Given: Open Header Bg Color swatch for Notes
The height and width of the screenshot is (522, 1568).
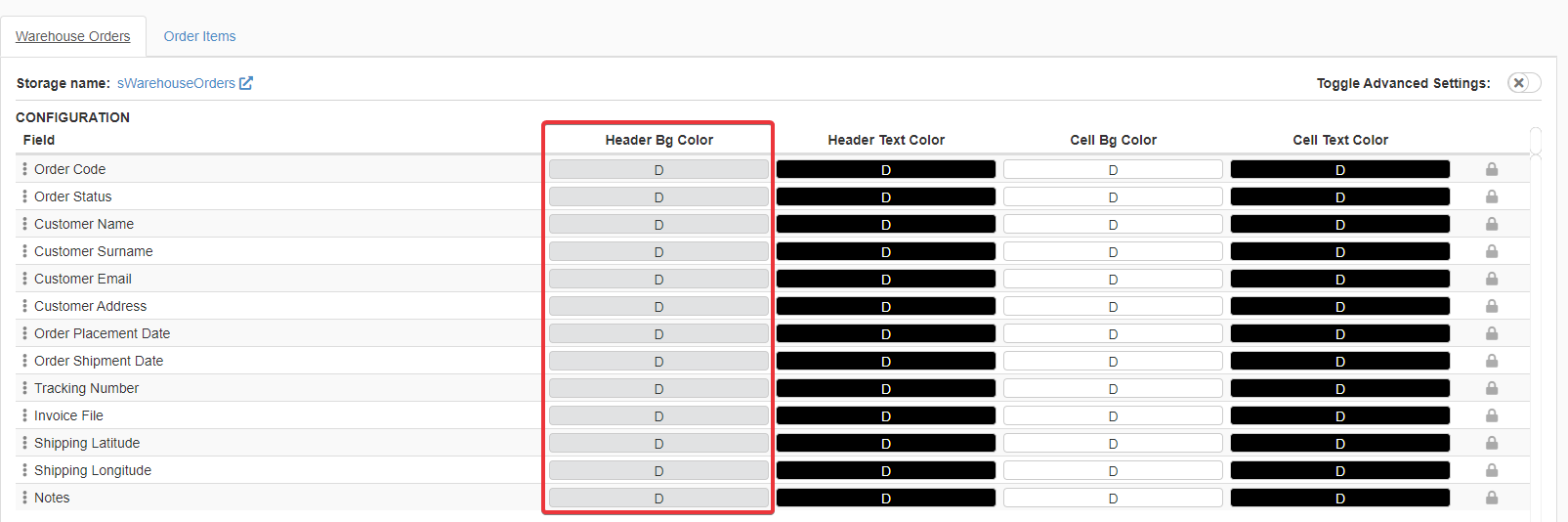Looking at the screenshot, I should (x=658, y=498).
